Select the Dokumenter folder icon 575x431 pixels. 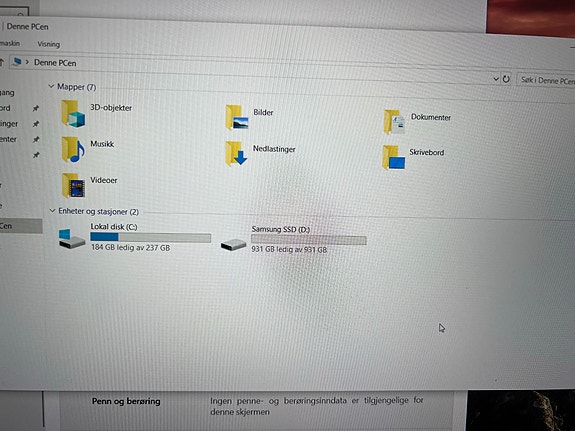pos(394,122)
